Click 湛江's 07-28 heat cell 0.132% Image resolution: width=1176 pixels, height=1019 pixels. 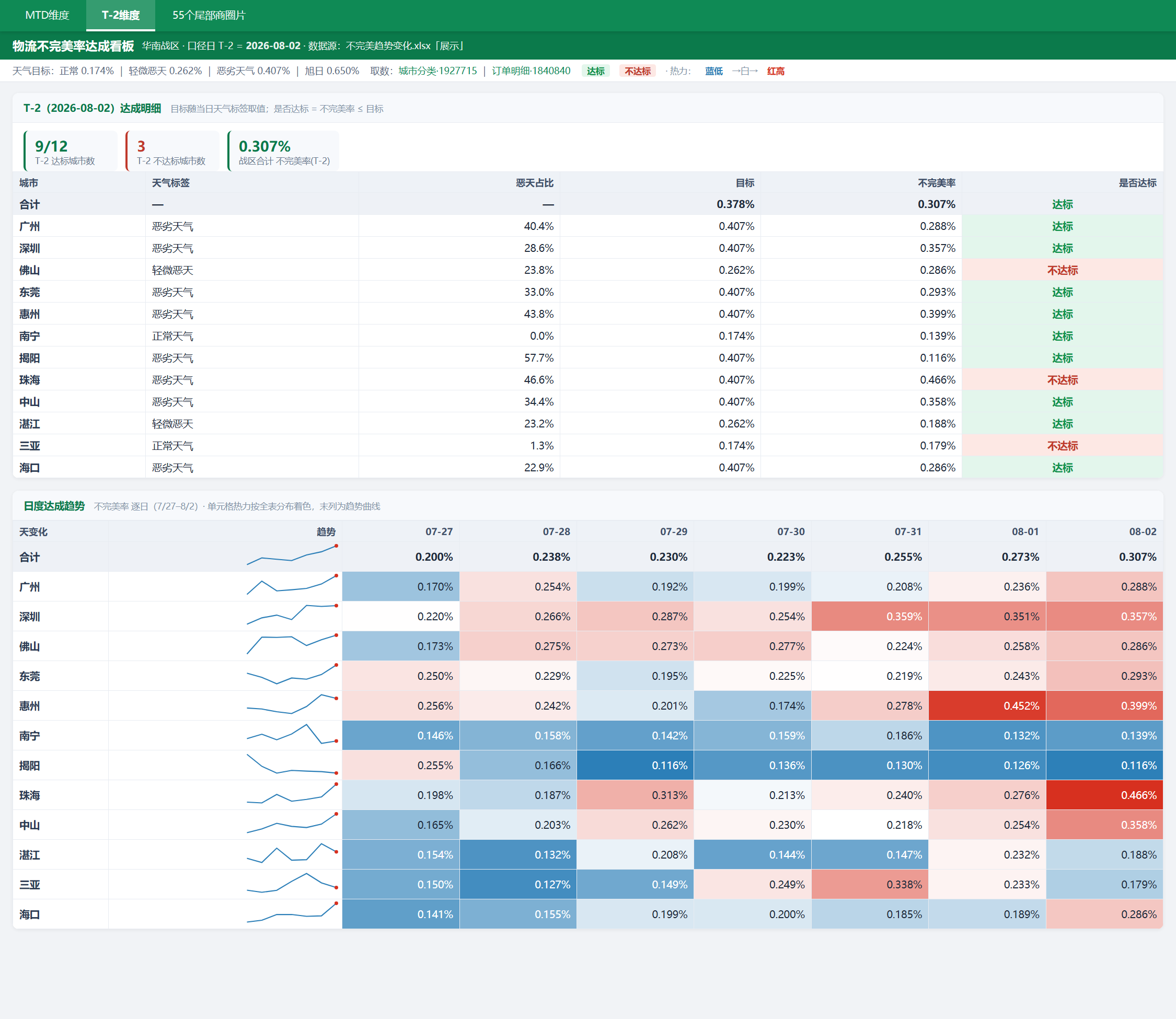(x=518, y=855)
